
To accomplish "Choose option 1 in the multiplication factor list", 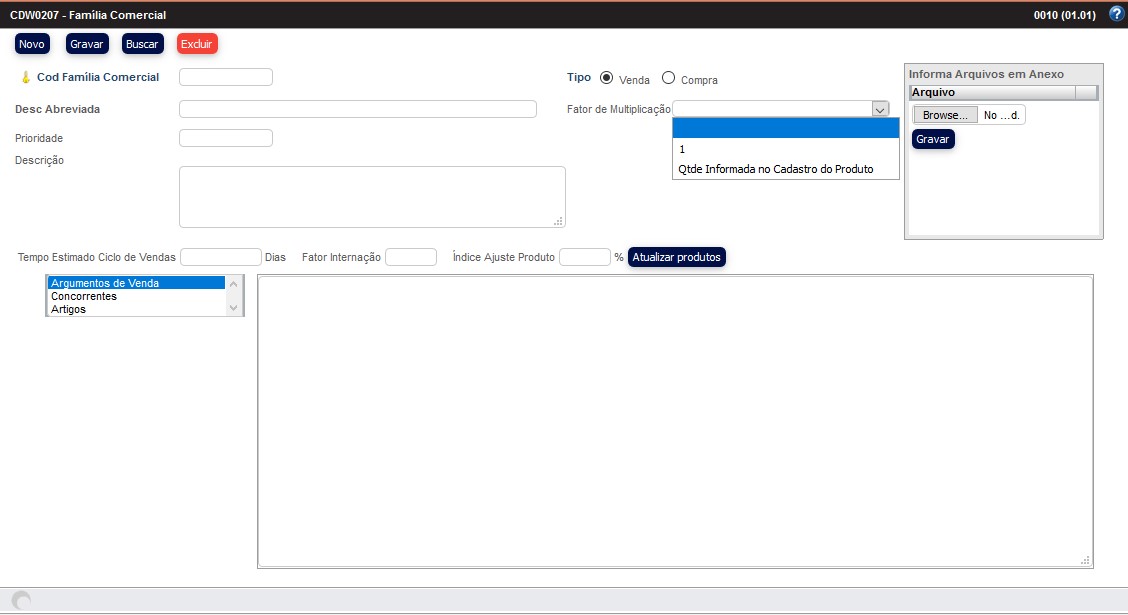I will point(785,149).
